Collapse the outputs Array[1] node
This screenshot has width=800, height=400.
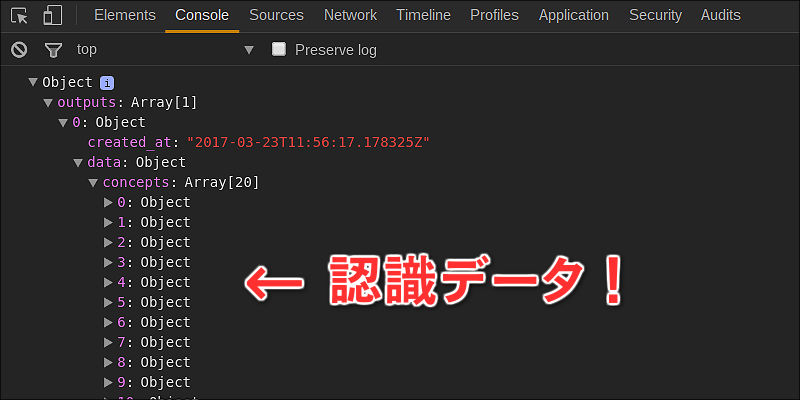point(48,103)
